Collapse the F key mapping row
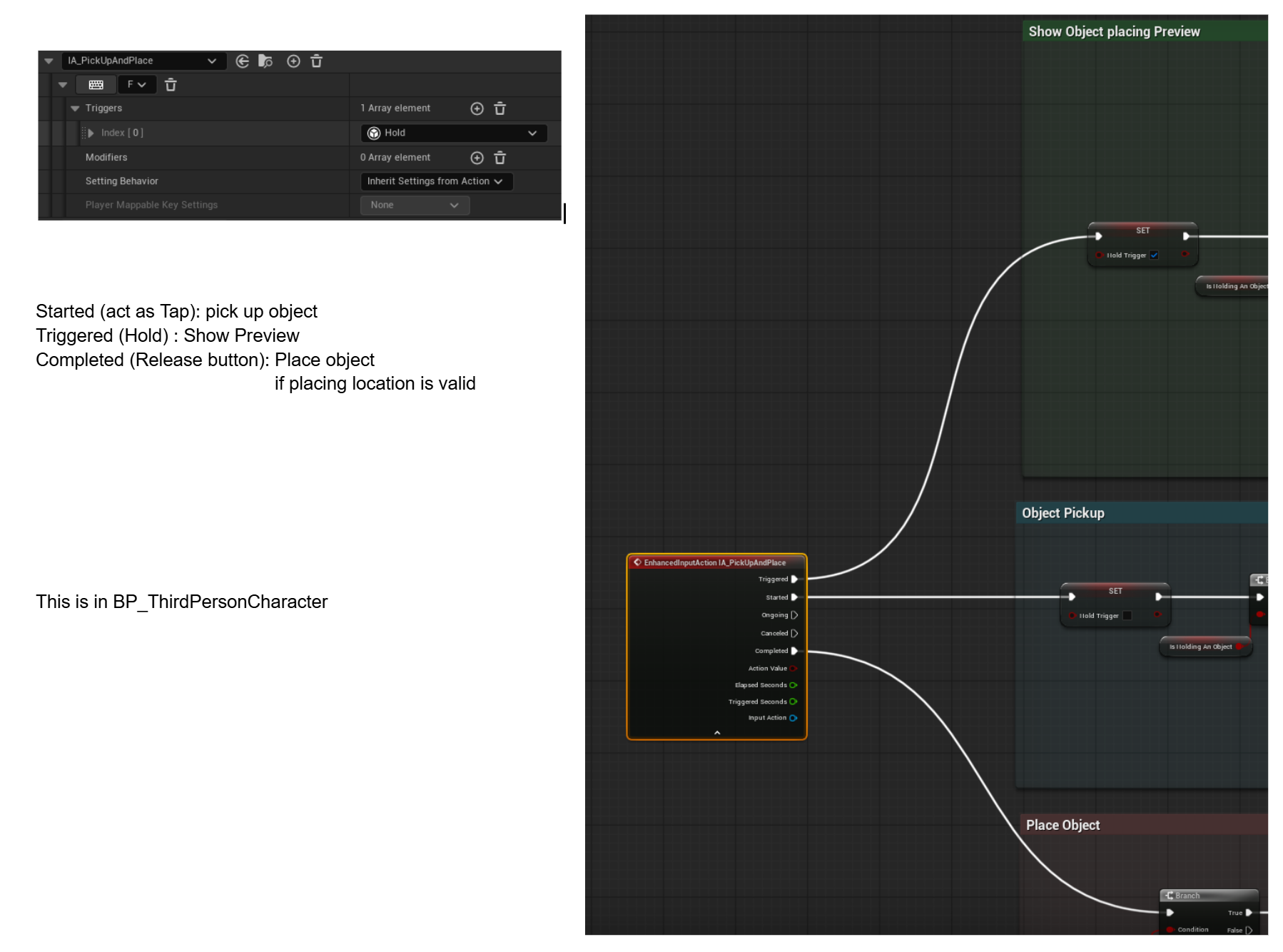 63,85
